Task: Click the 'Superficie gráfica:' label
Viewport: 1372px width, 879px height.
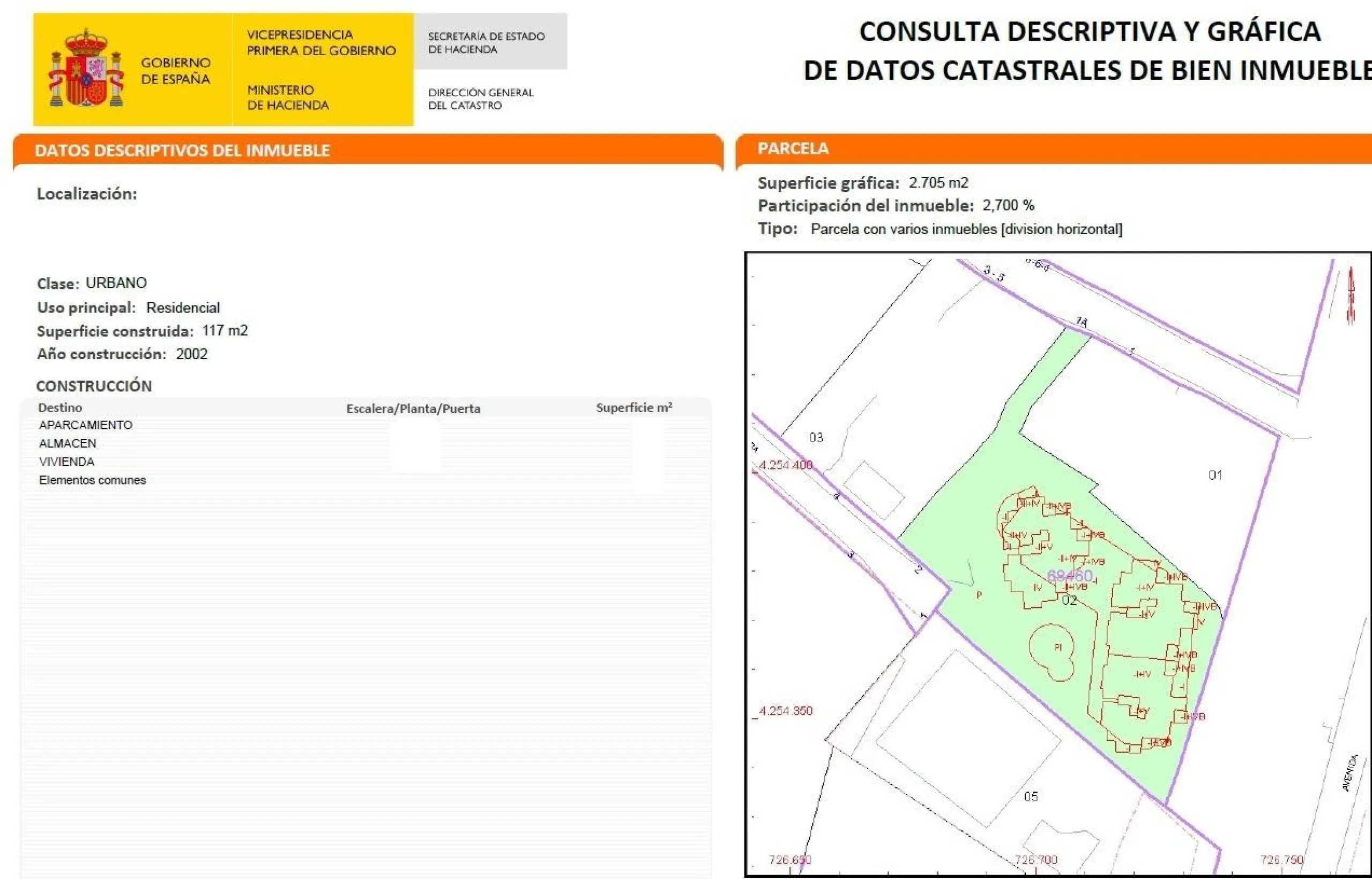Action: tap(828, 183)
